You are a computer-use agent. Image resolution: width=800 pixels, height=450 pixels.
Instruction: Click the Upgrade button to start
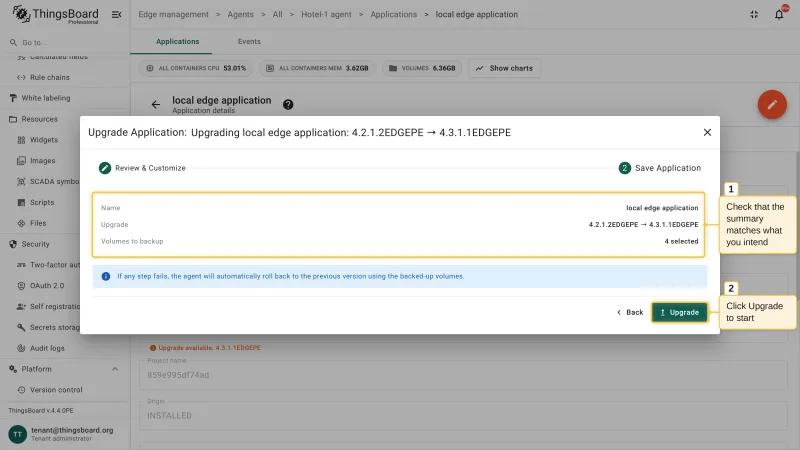click(x=680, y=312)
